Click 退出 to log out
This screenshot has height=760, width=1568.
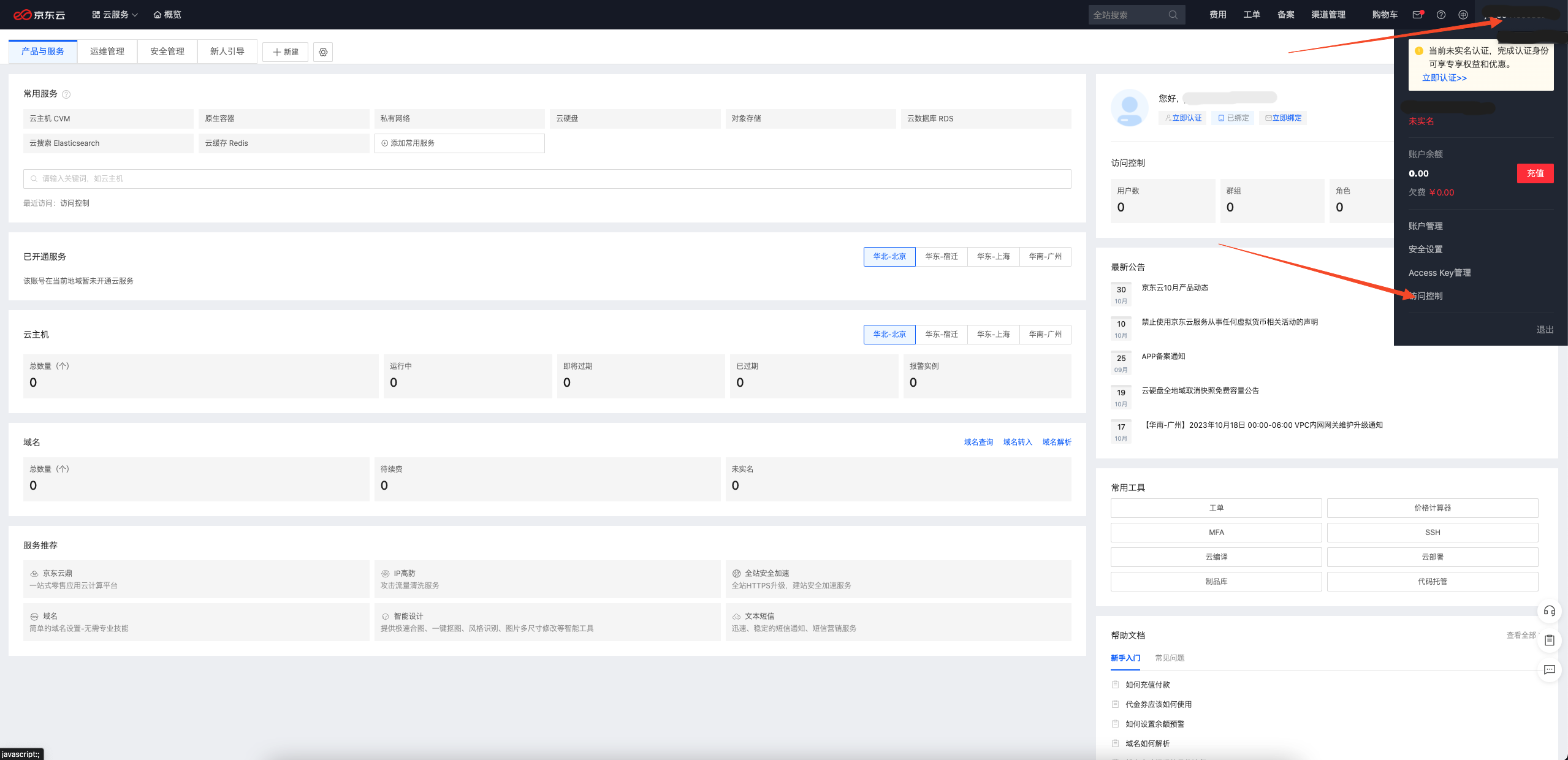[x=1545, y=330]
